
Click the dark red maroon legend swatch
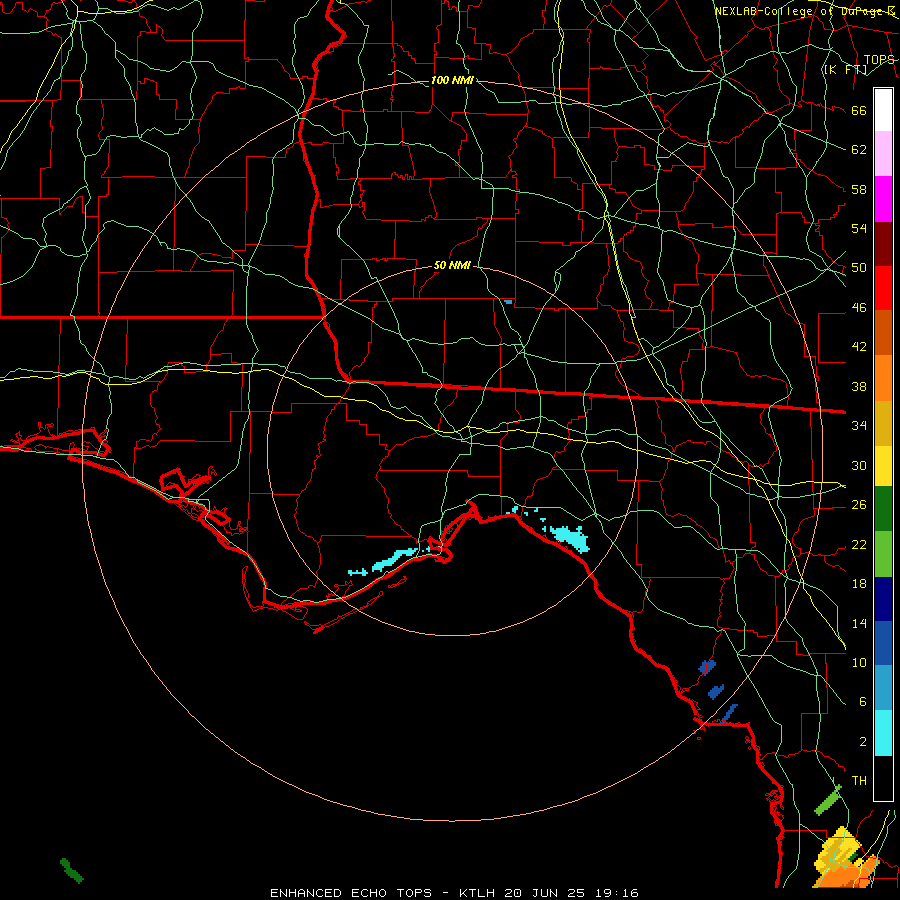[883, 244]
